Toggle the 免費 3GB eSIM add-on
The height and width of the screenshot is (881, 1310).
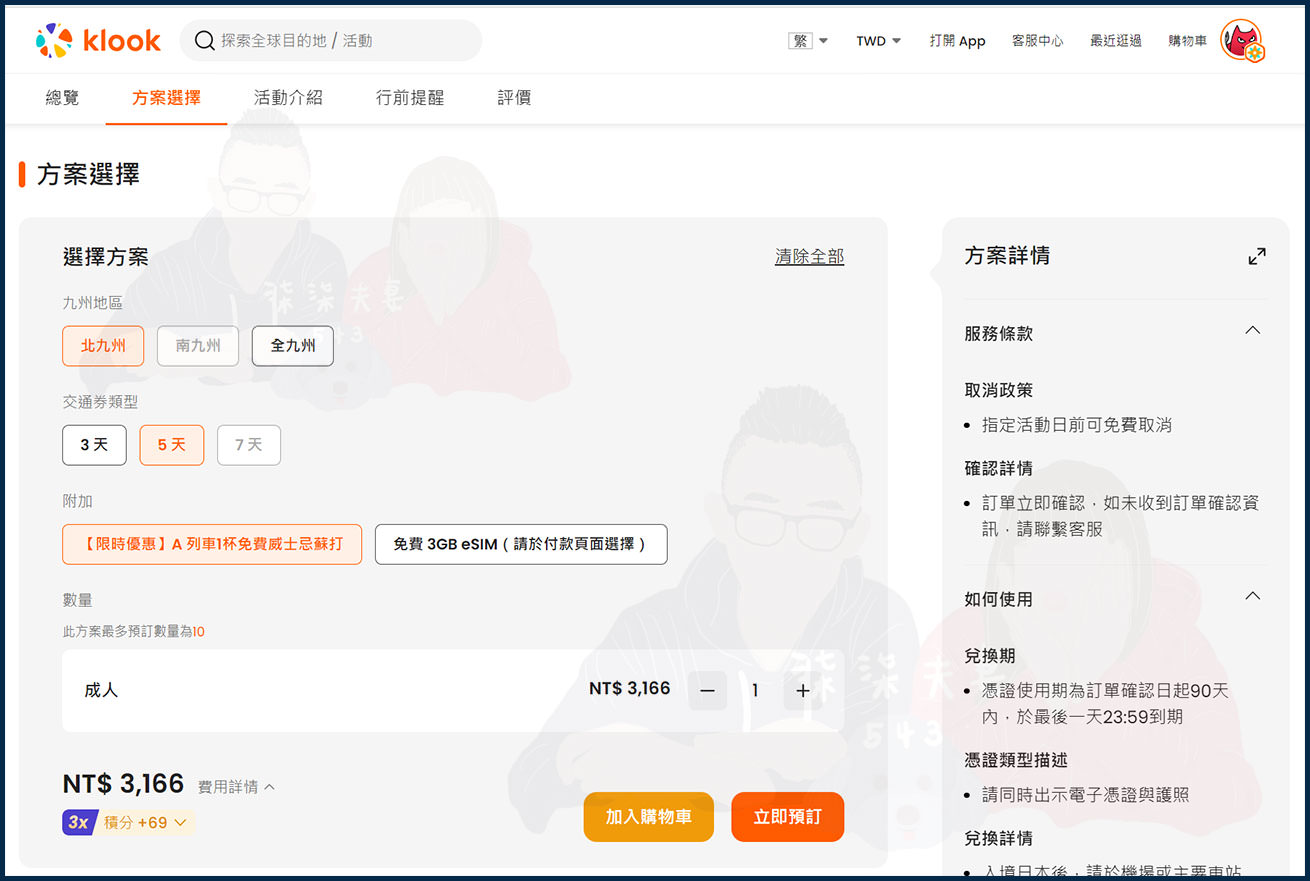click(x=520, y=544)
